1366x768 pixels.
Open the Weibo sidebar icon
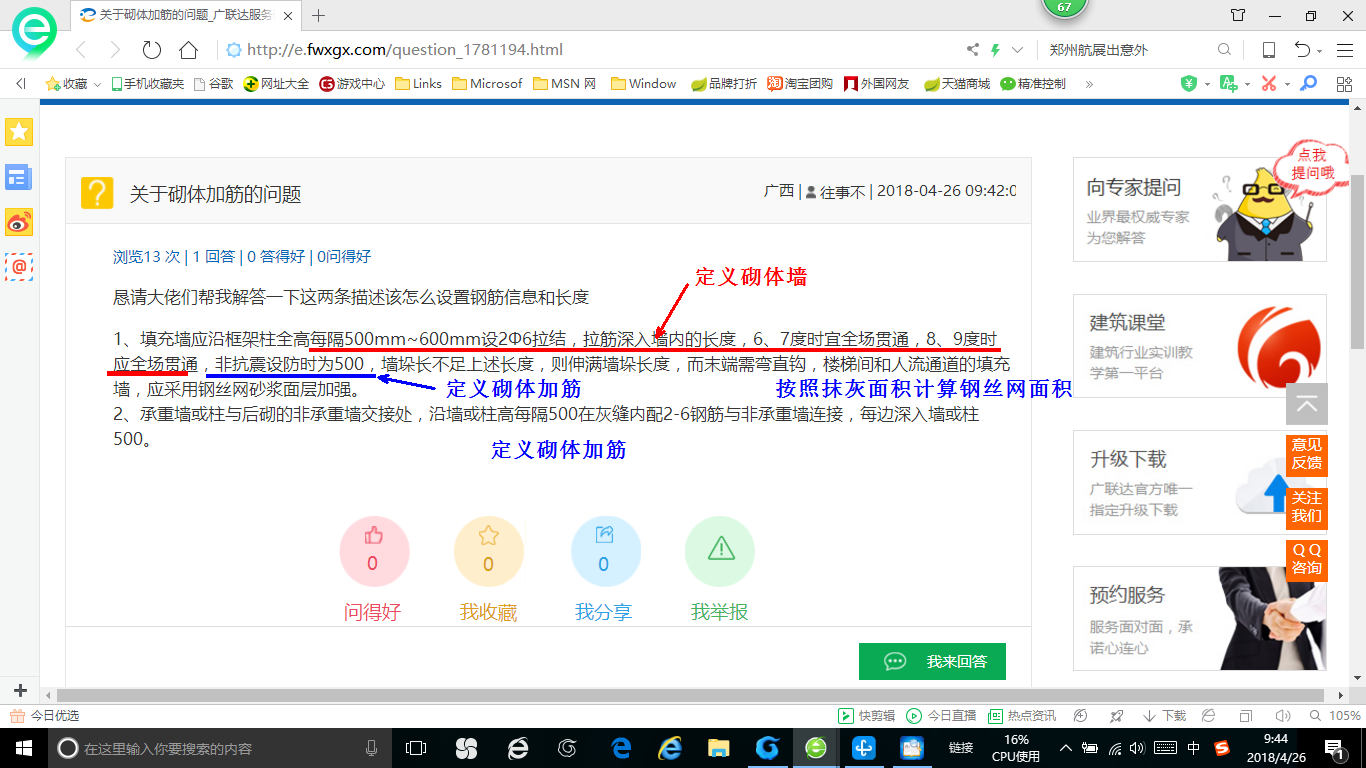click(x=19, y=222)
